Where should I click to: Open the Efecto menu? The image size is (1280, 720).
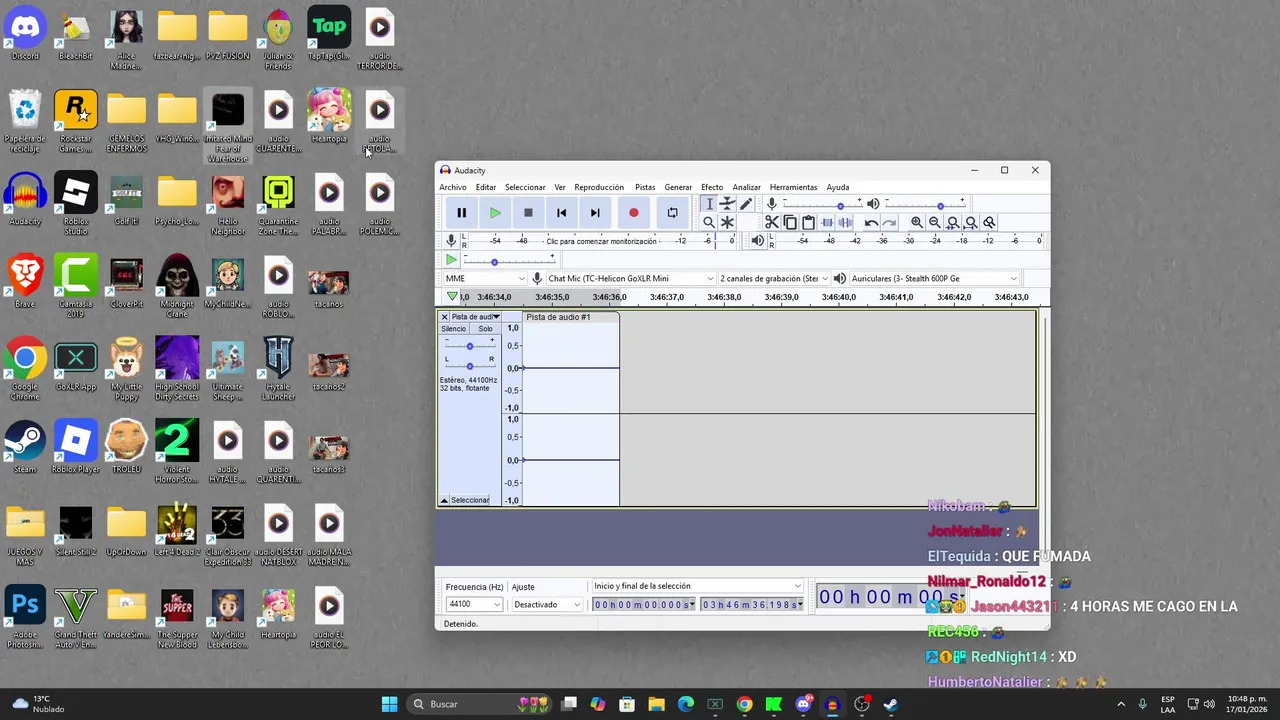pyautogui.click(x=712, y=187)
